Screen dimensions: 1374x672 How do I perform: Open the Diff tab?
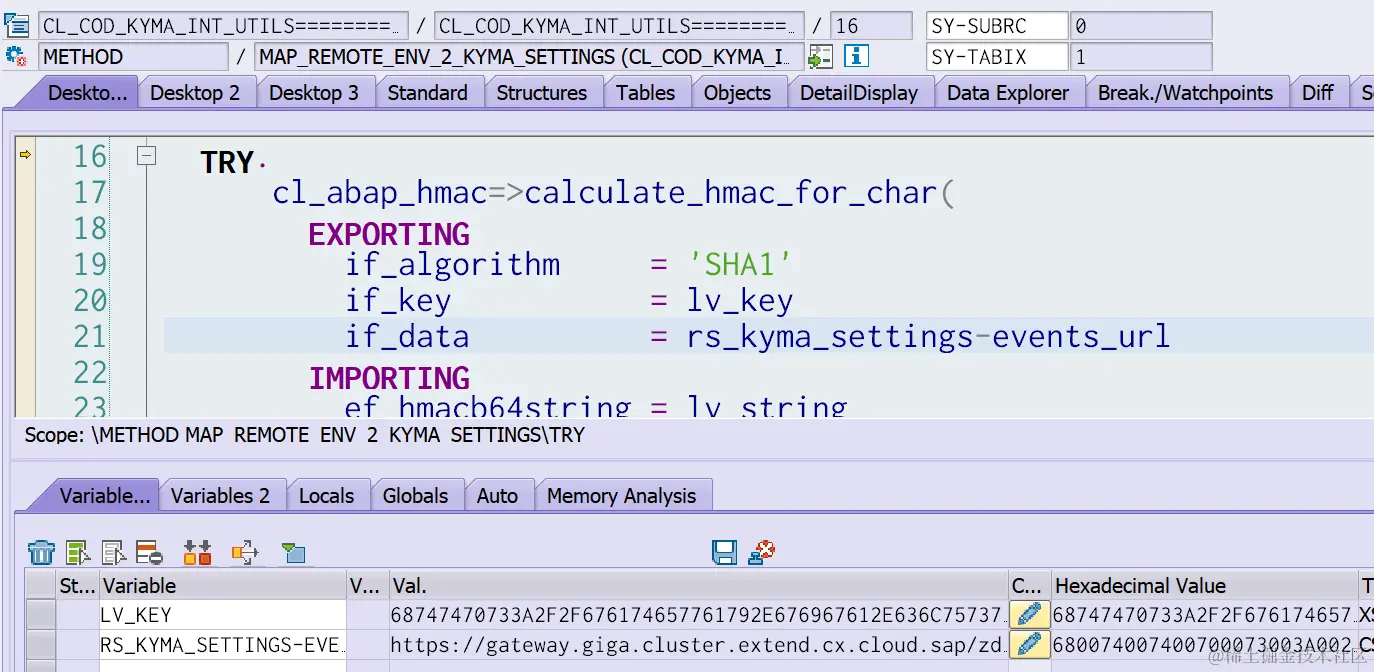[x=1318, y=93]
